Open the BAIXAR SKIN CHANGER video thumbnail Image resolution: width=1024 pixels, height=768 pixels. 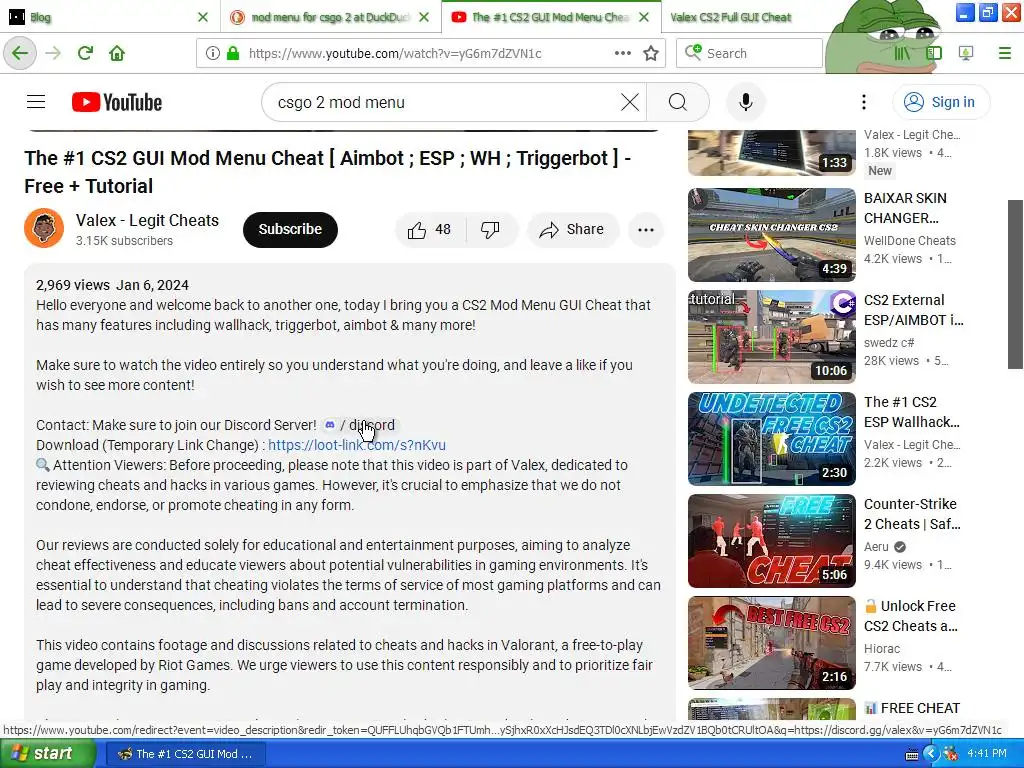click(x=771, y=234)
